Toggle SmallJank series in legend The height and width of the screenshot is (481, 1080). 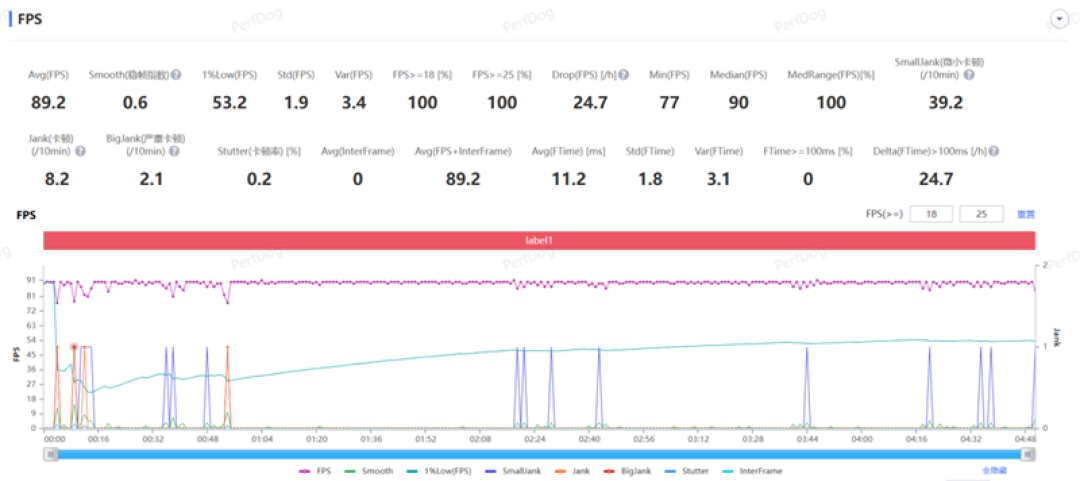tap(515, 471)
